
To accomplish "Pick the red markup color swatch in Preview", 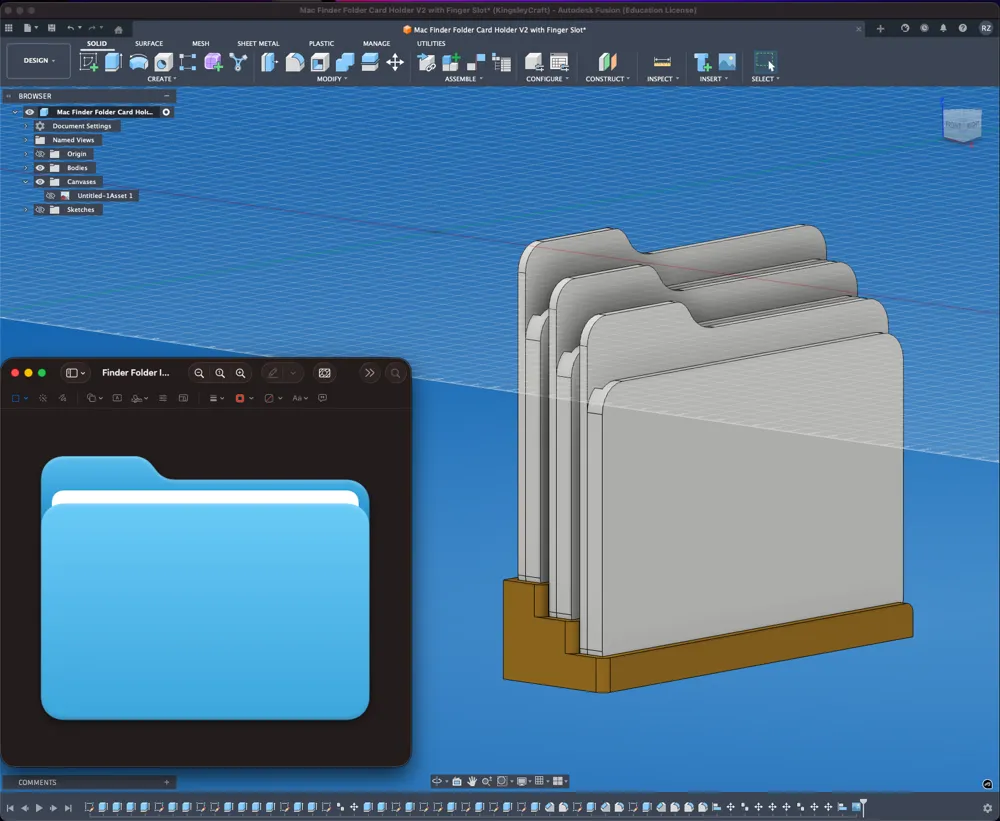I will pyautogui.click(x=240, y=398).
